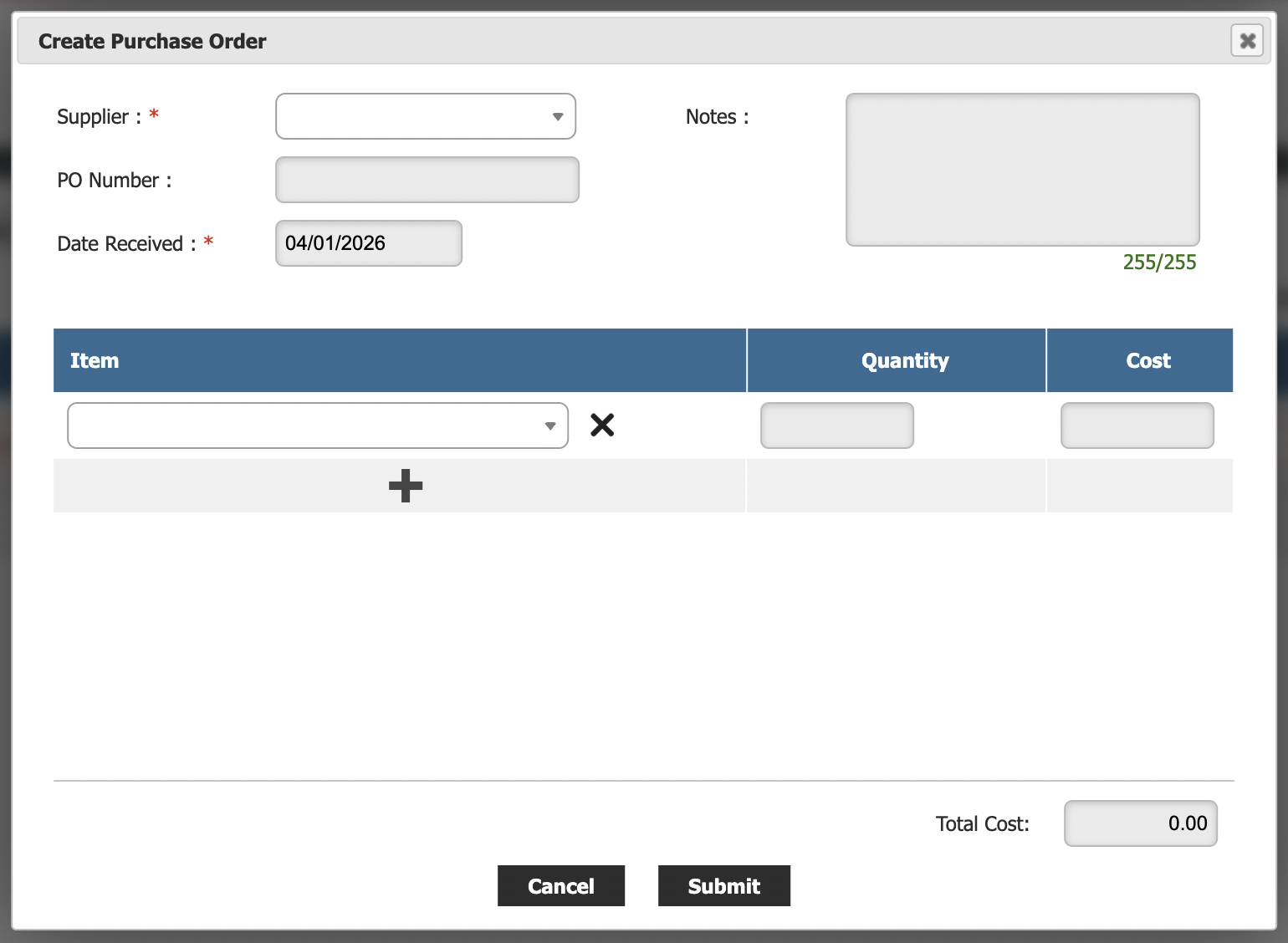Viewport: 1288px width, 943px height.
Task: Submit the purchase order
Action: click(x=723, y=886)
